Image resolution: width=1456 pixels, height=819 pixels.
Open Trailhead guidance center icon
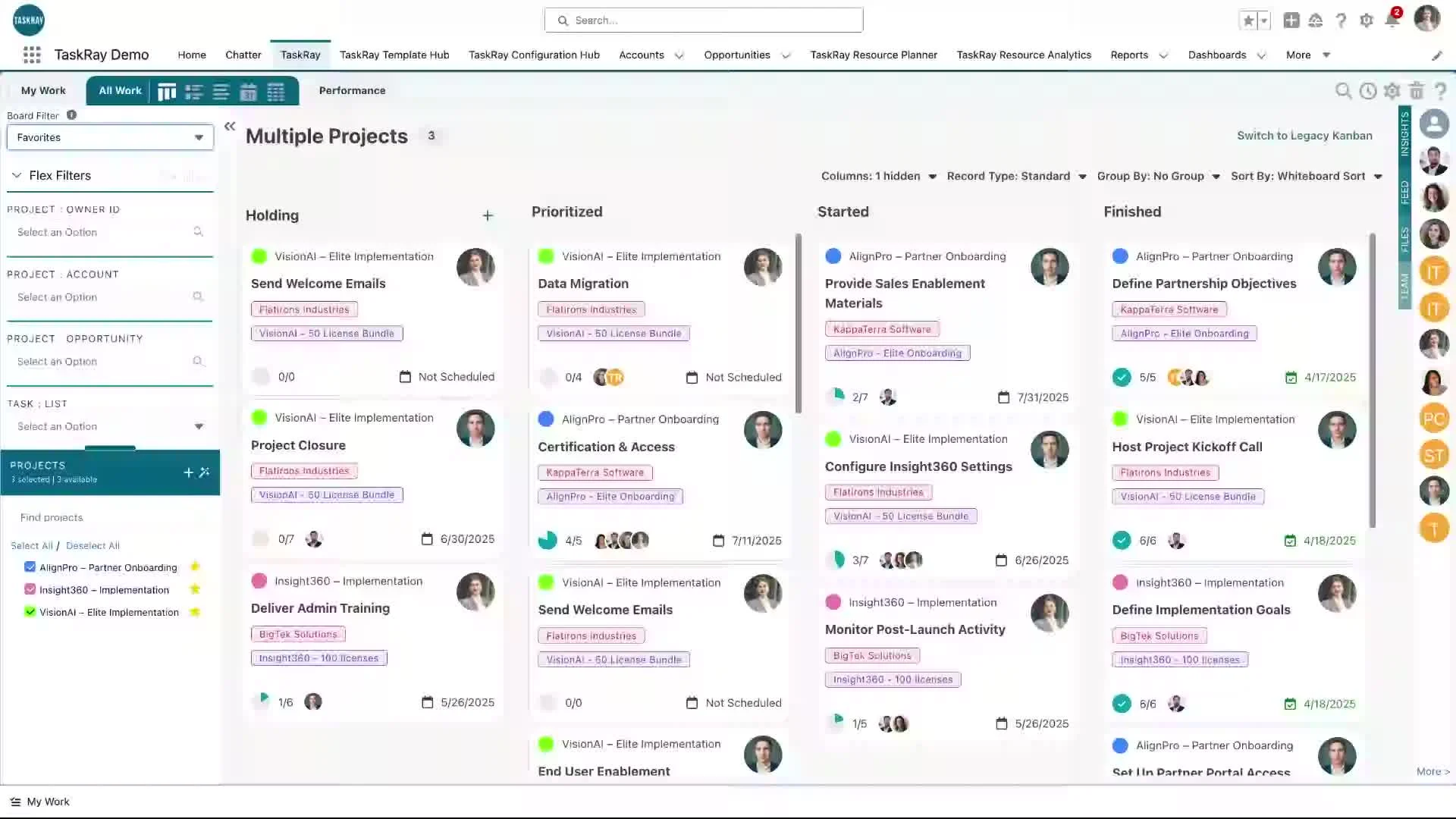1316,20
